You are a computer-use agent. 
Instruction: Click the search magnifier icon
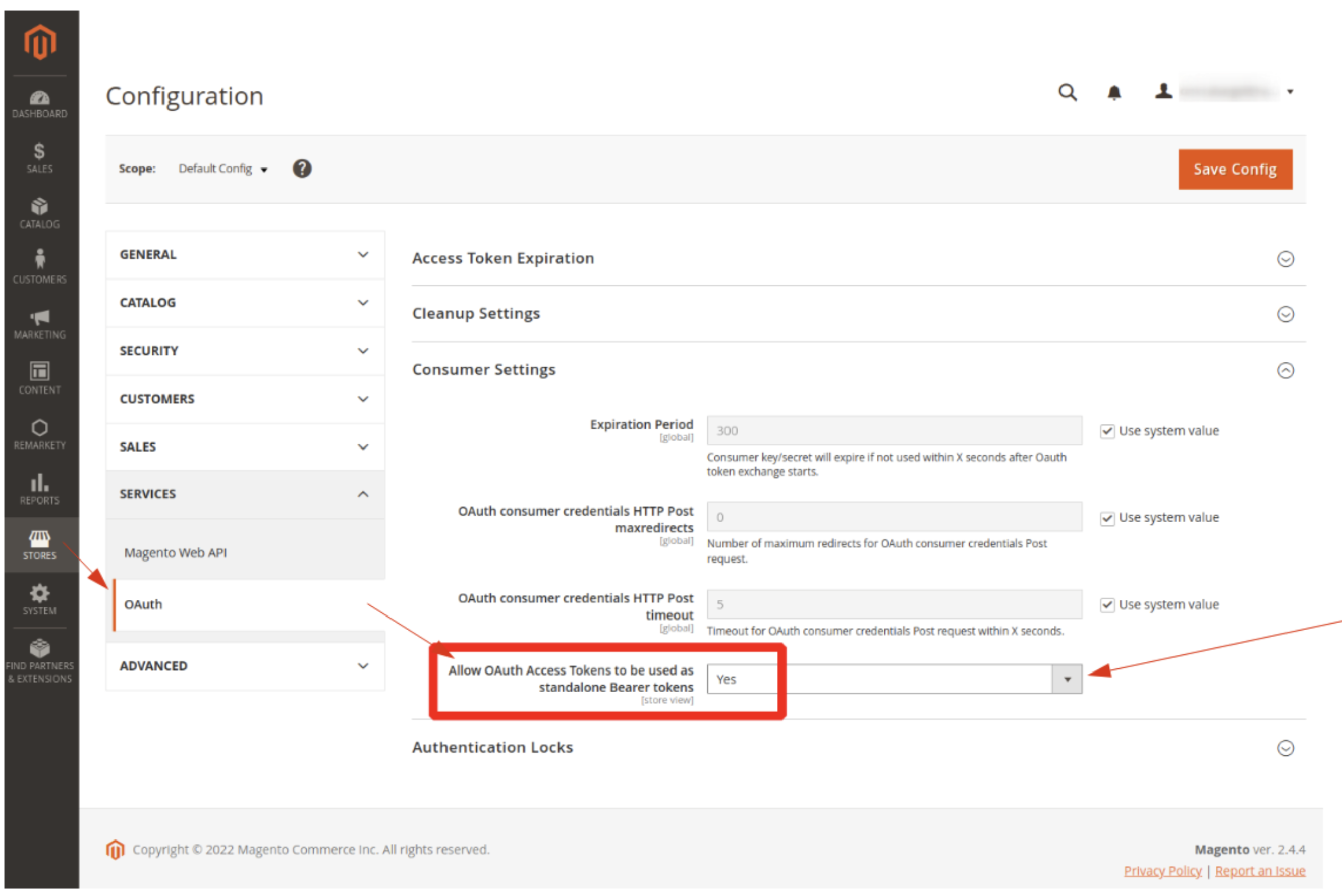[1067, 92]
